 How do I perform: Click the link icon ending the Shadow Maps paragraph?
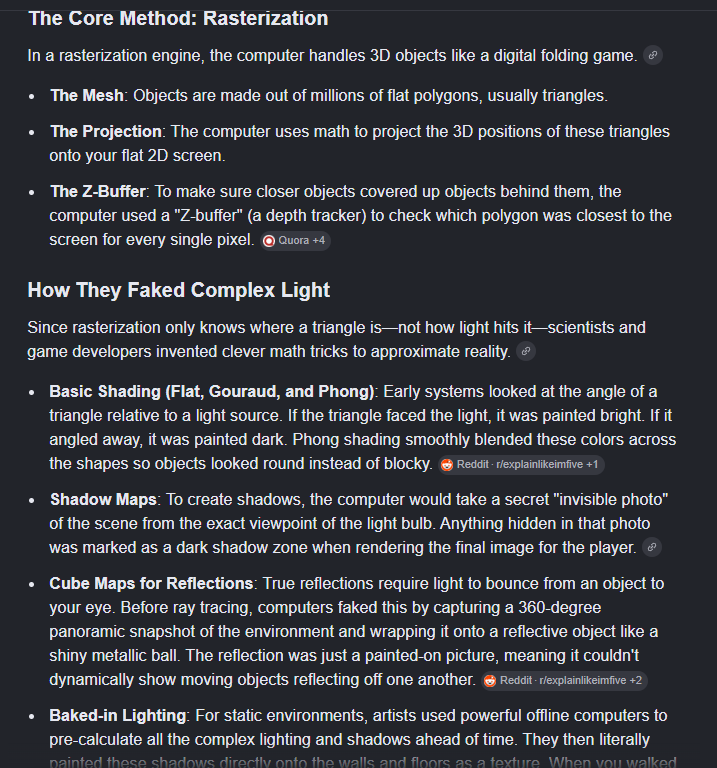(x=652, y=547)
